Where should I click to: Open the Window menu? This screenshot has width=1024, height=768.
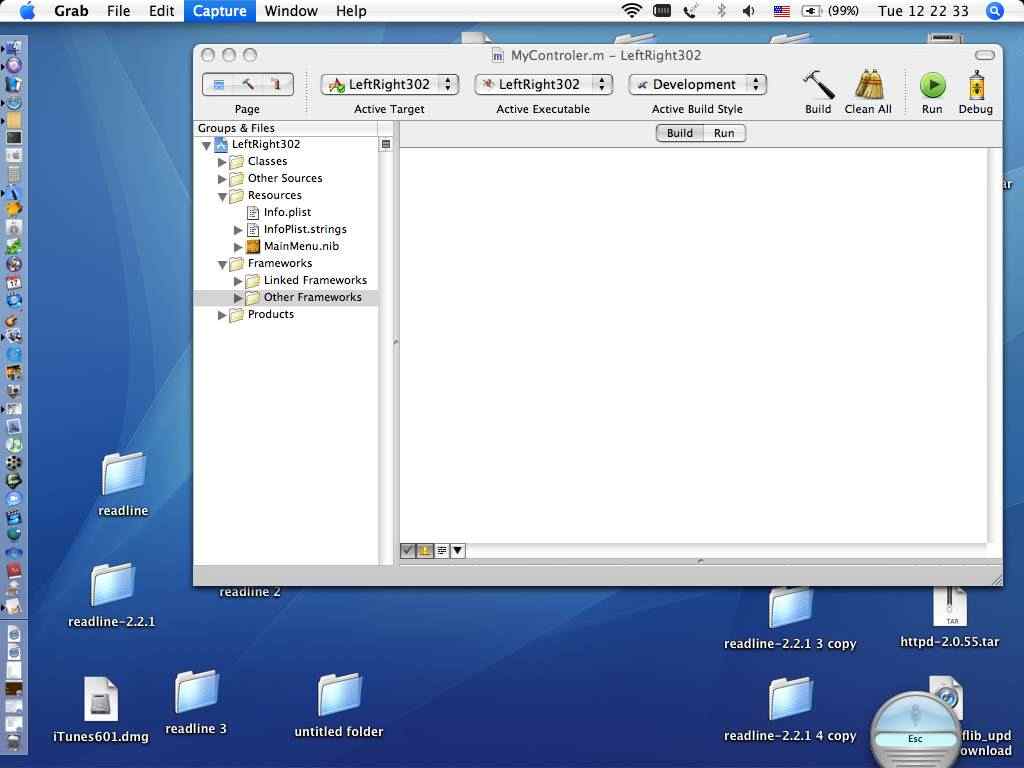pos(291,10)
